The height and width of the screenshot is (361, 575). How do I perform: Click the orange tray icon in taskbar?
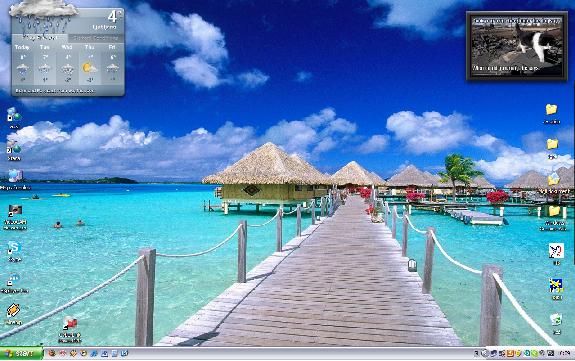[x=510, y=353]
